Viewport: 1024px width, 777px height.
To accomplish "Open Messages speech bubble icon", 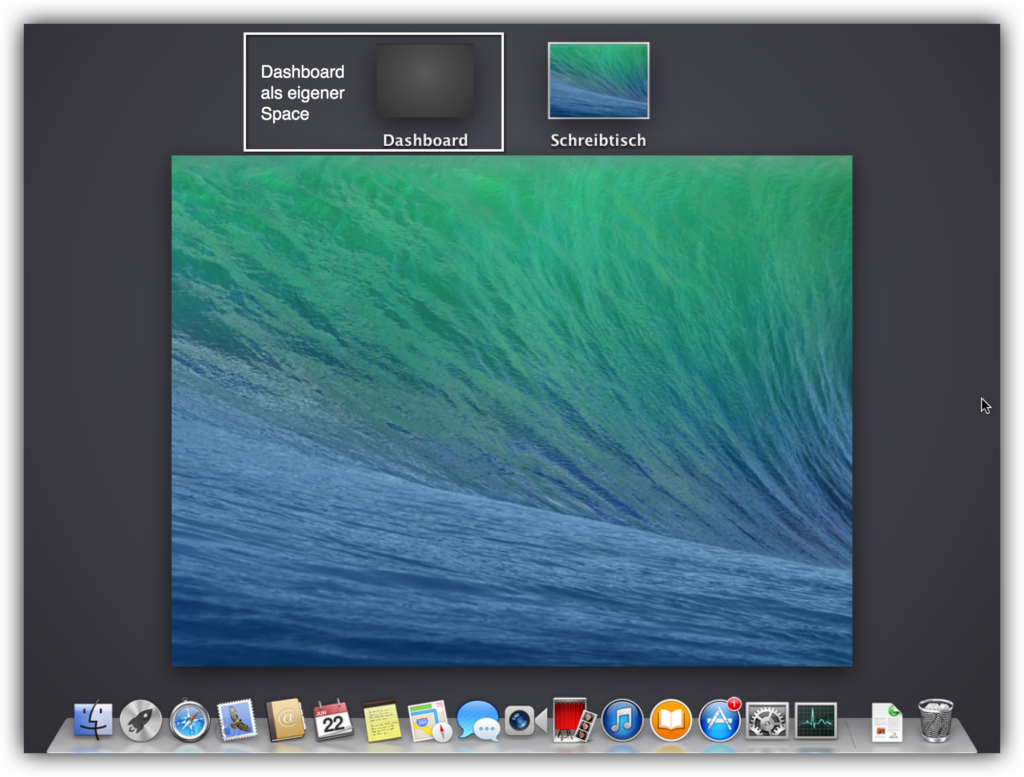I will click(478, 721).
